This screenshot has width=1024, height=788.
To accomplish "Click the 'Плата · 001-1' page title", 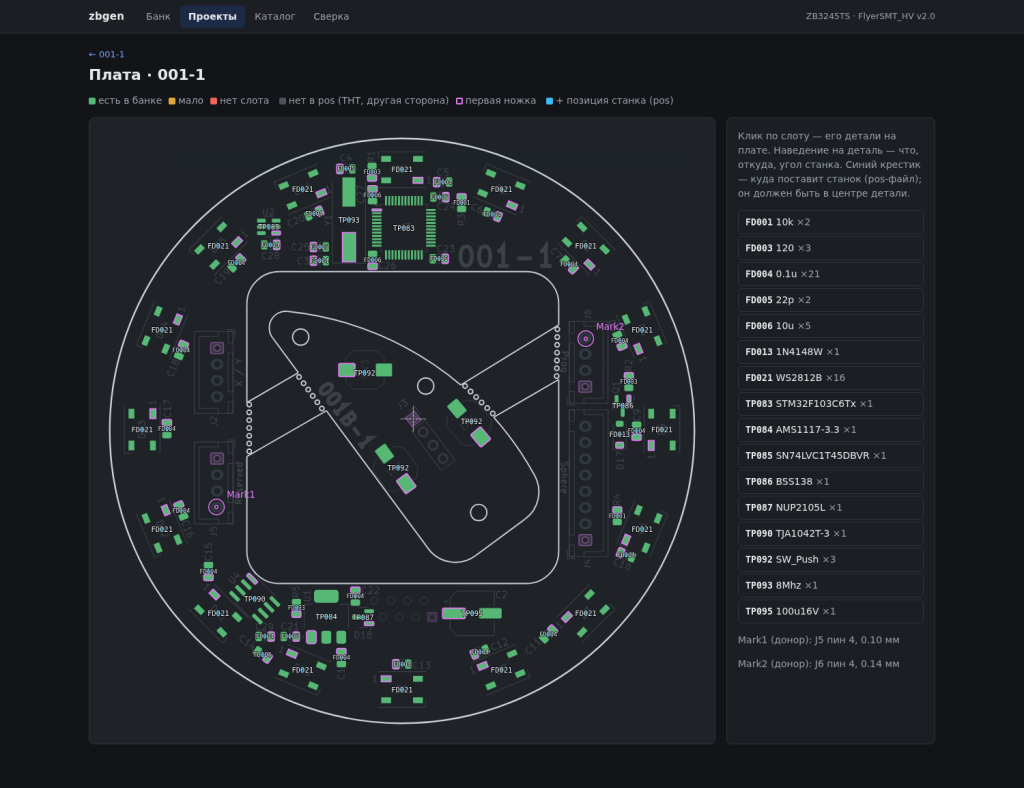I will click(147, 75).
